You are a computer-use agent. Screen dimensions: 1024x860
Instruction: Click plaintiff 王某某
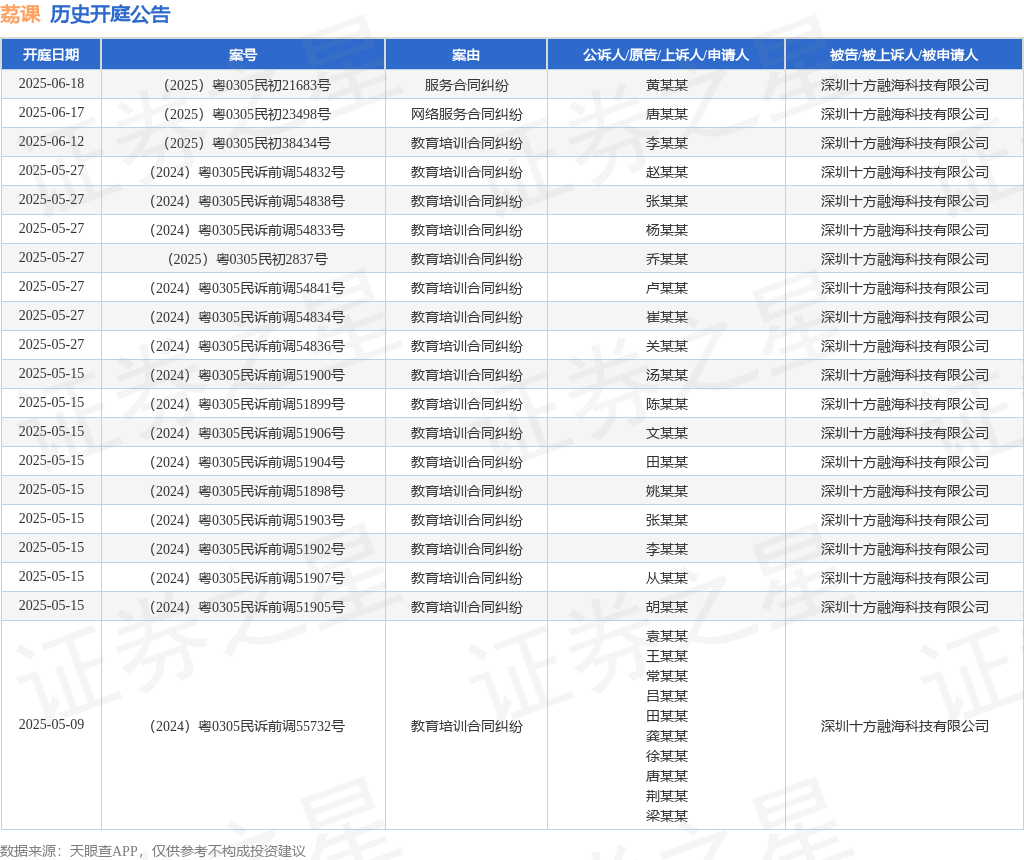click(667, 656)
